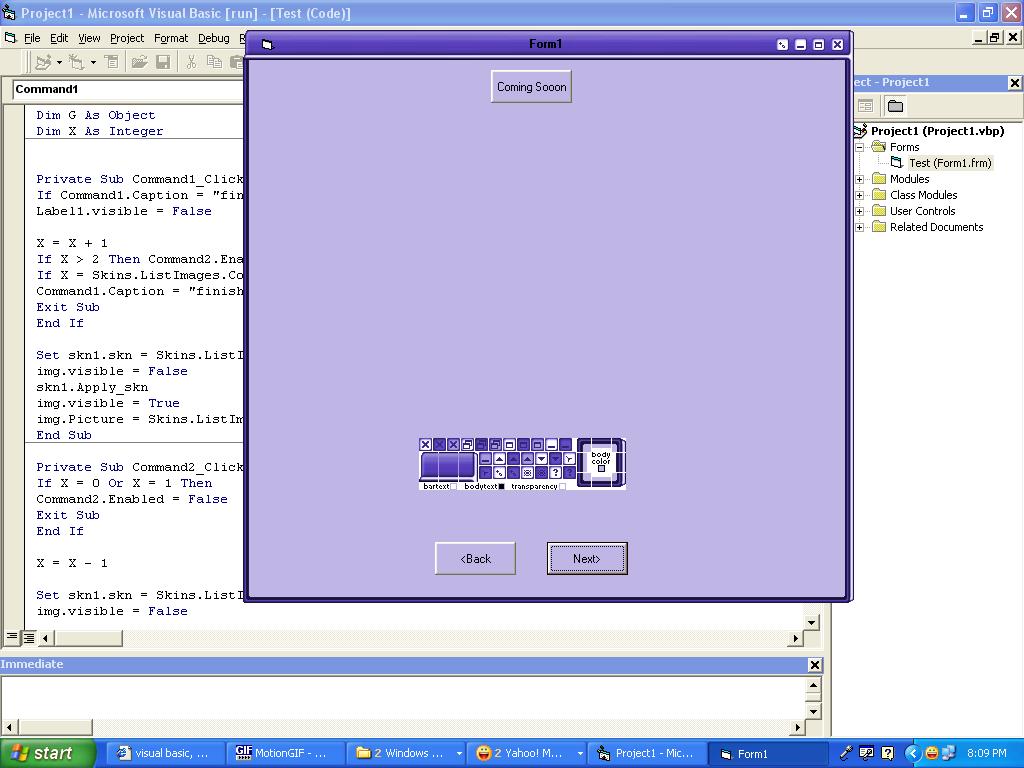The width and height of the screenshot is (1024, 768).
Task: Click the body color swatch square
Action: point(601,469)
